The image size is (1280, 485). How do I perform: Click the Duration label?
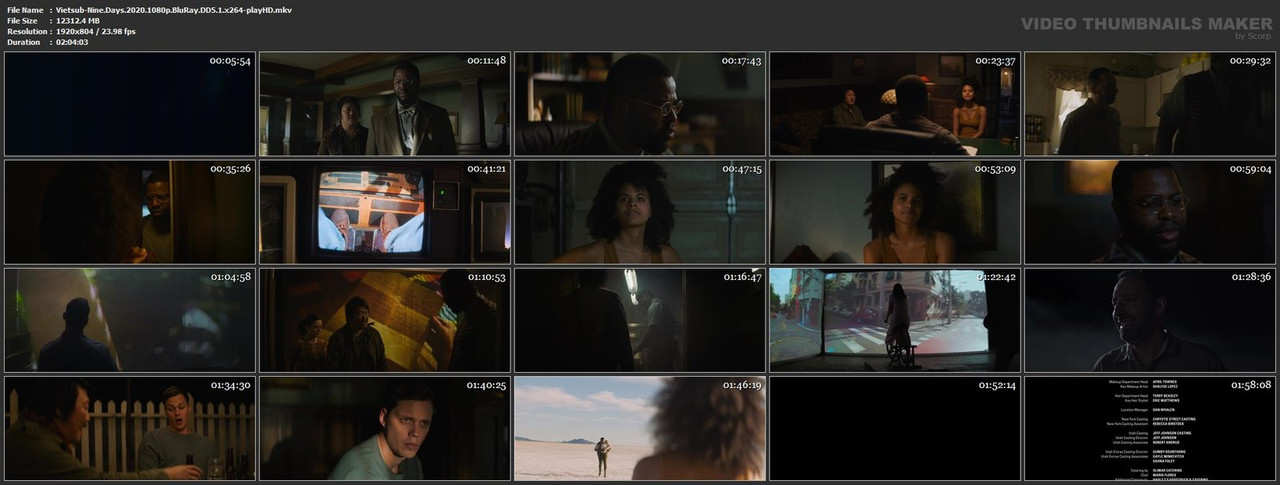[x=23, y=42]
